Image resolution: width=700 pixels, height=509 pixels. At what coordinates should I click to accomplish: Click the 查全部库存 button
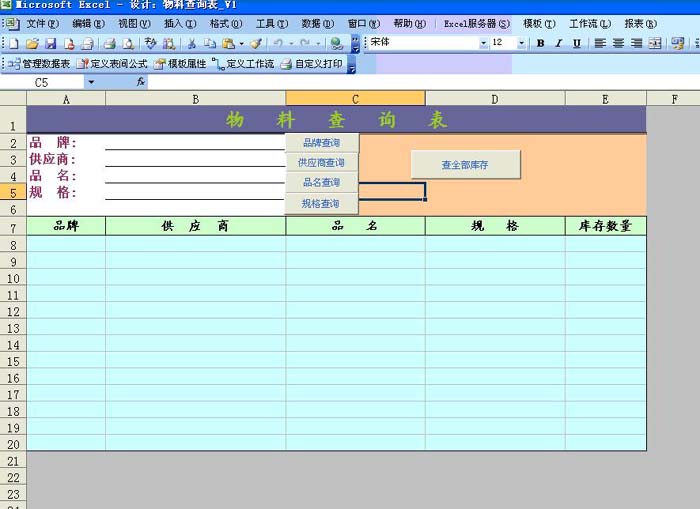465,165
